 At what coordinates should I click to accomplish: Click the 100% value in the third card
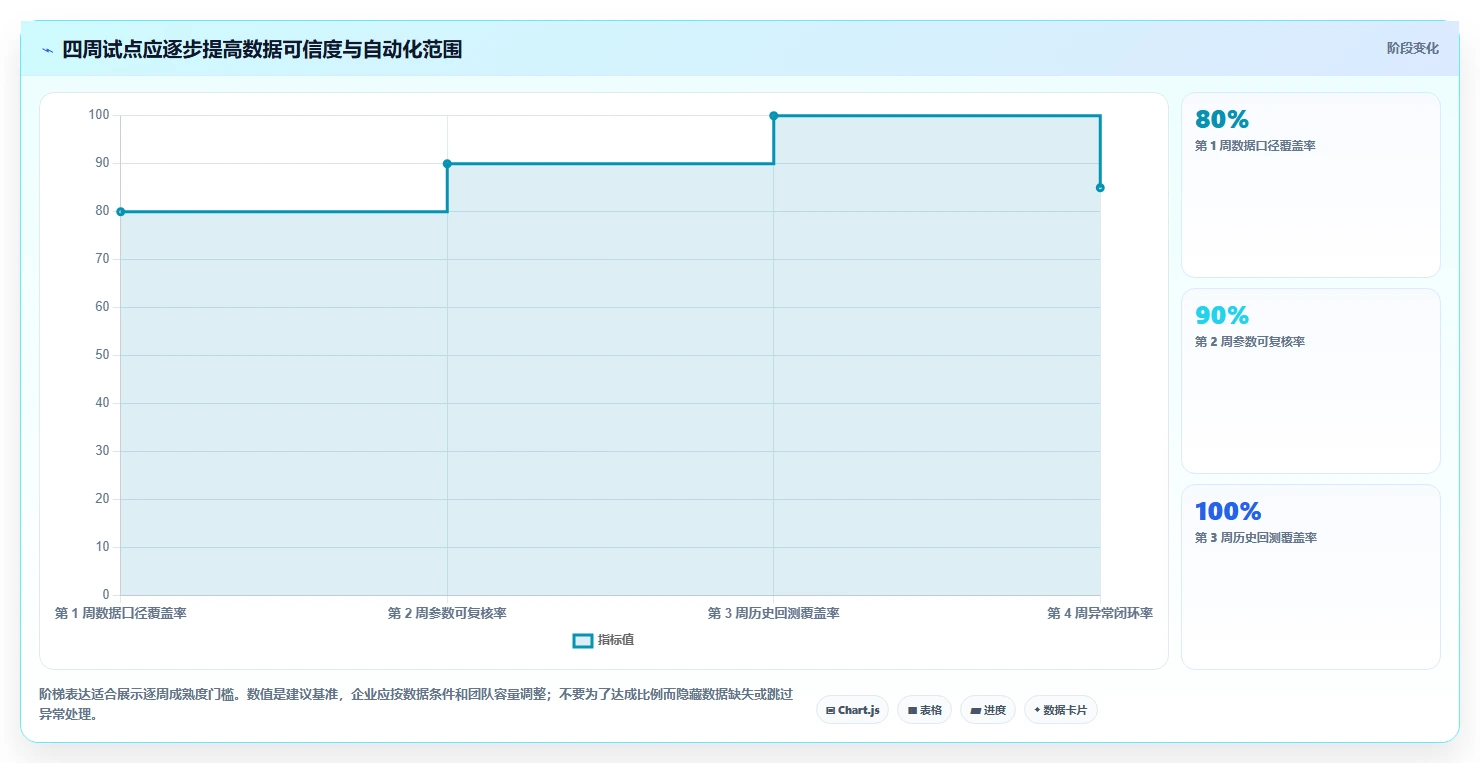(1228, 512)
